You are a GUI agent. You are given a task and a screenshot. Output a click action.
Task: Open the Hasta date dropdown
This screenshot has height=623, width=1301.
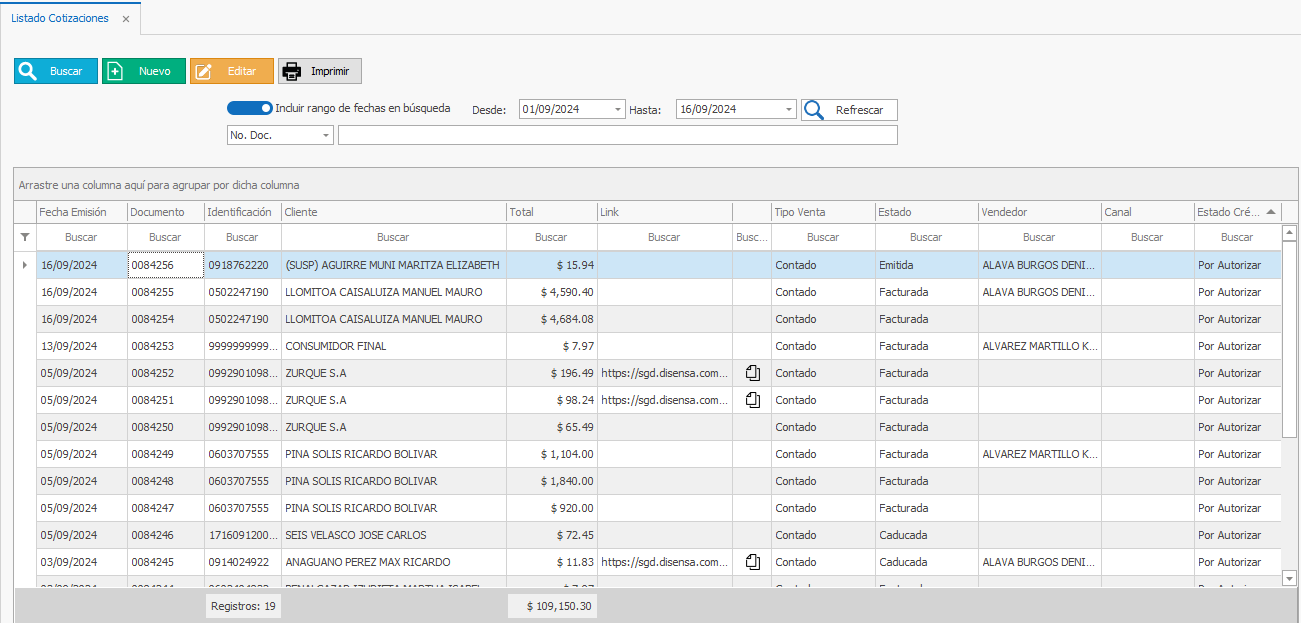pos(789,110)
